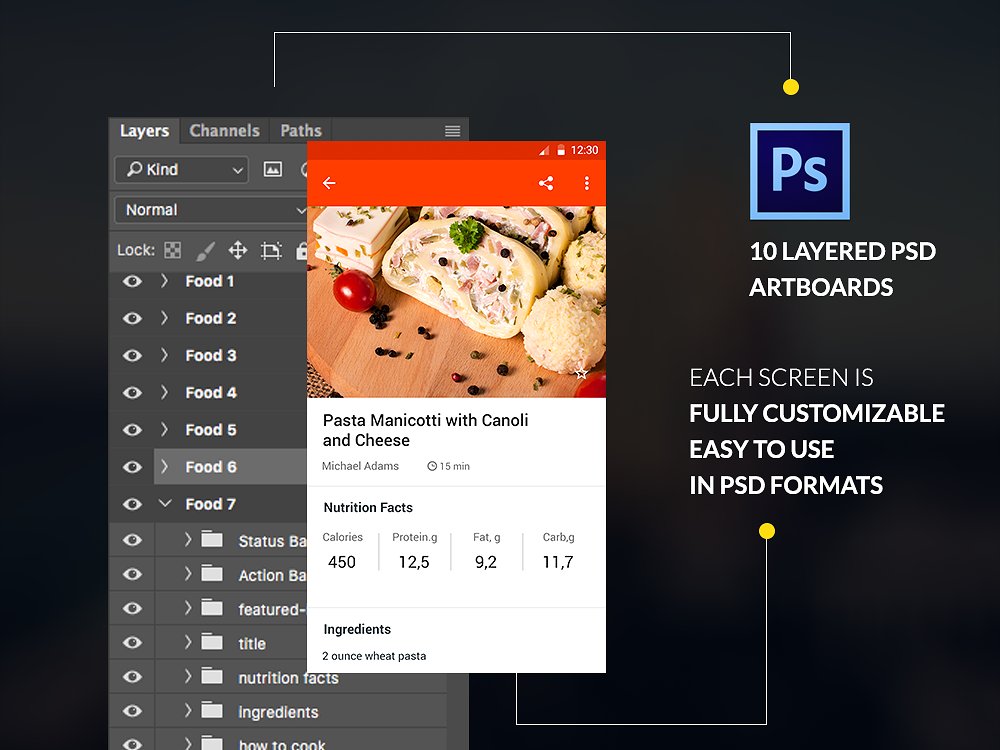1000x750 pixels.
Task: Toggle artboard auto-nesting lock icon
Action: [x=271, y=250]
